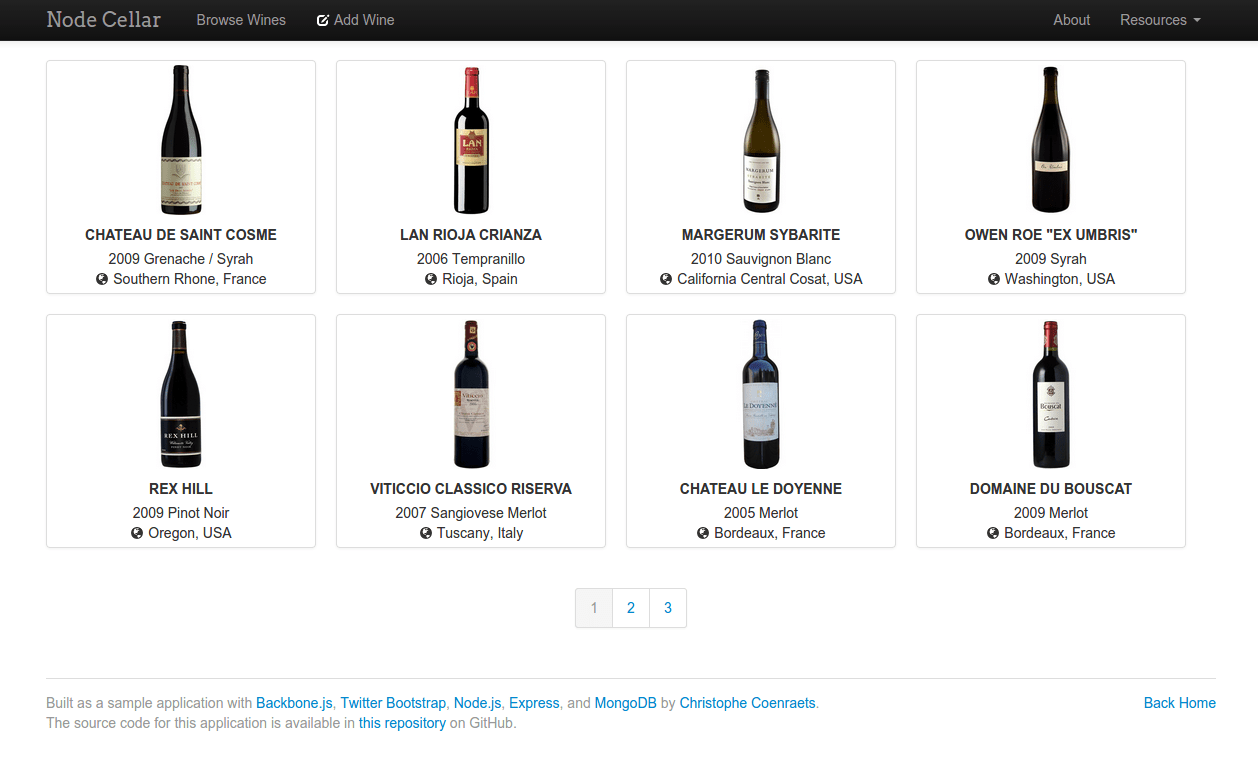Go to pagination page 1
Screen dimensions: 1258x764
point(594,608)
